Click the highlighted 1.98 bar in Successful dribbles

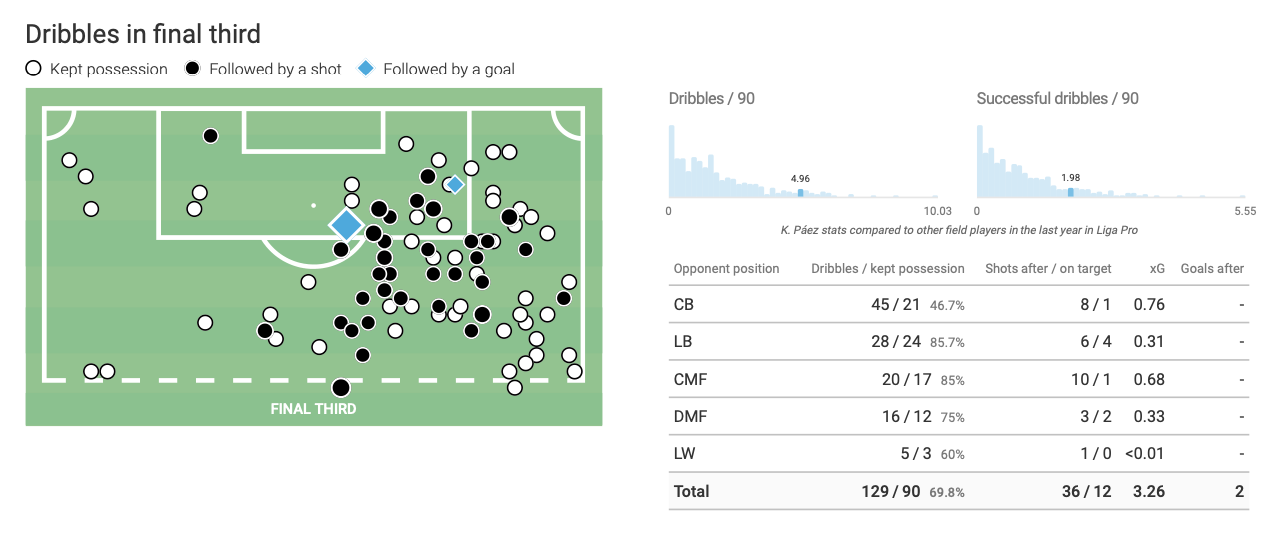coord(1070,191)
